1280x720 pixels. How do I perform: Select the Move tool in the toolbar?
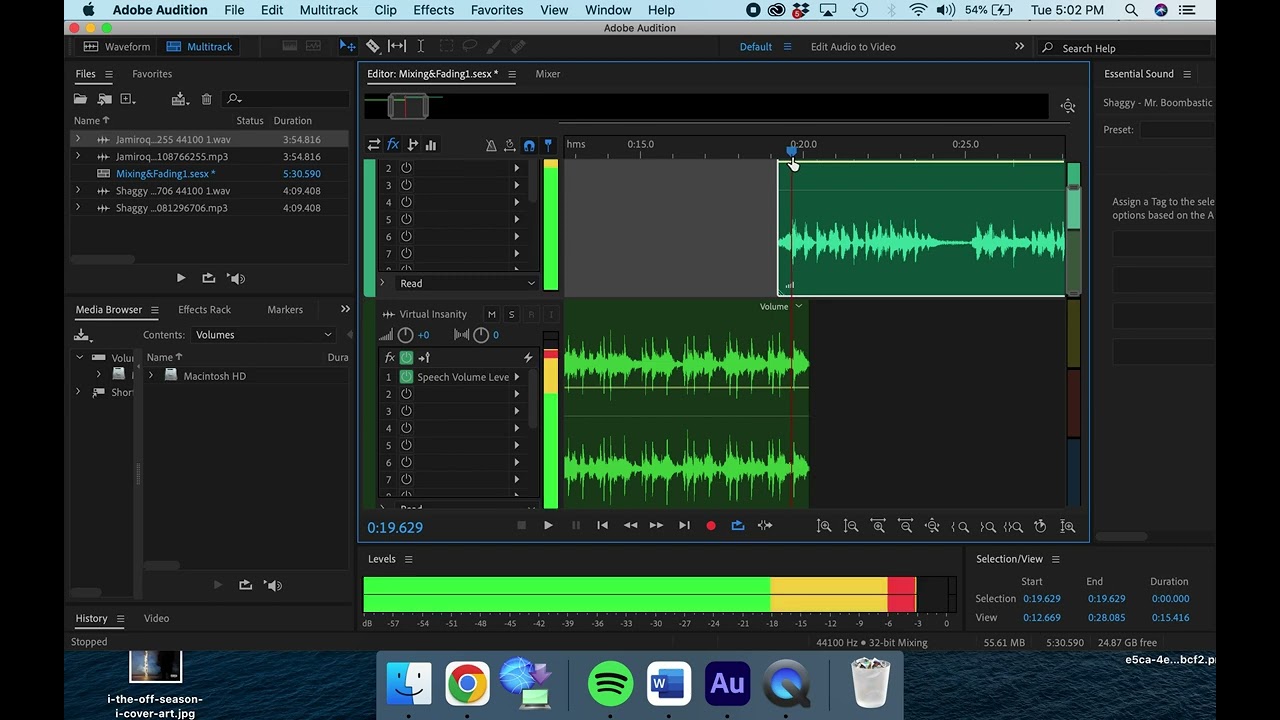pos(347,46)
